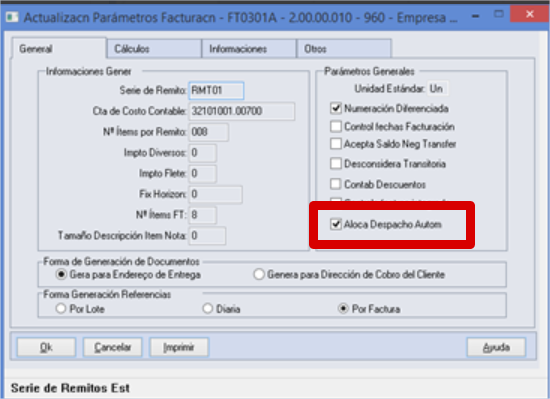Click the Parámetros Generales group label
The image size is (550, 399).
(x=369, y=71)
